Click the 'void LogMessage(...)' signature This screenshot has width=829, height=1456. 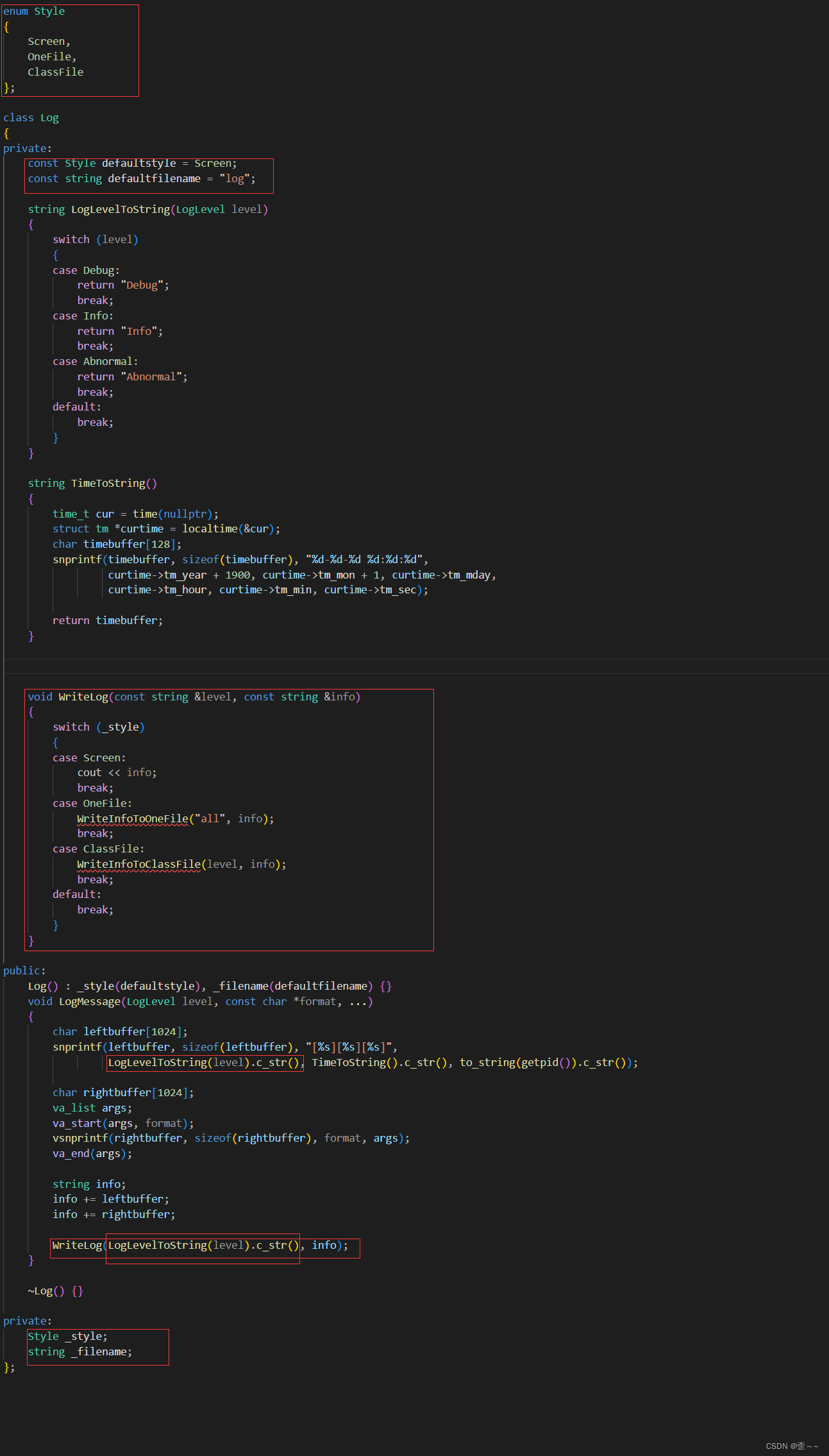[200, 1002]
